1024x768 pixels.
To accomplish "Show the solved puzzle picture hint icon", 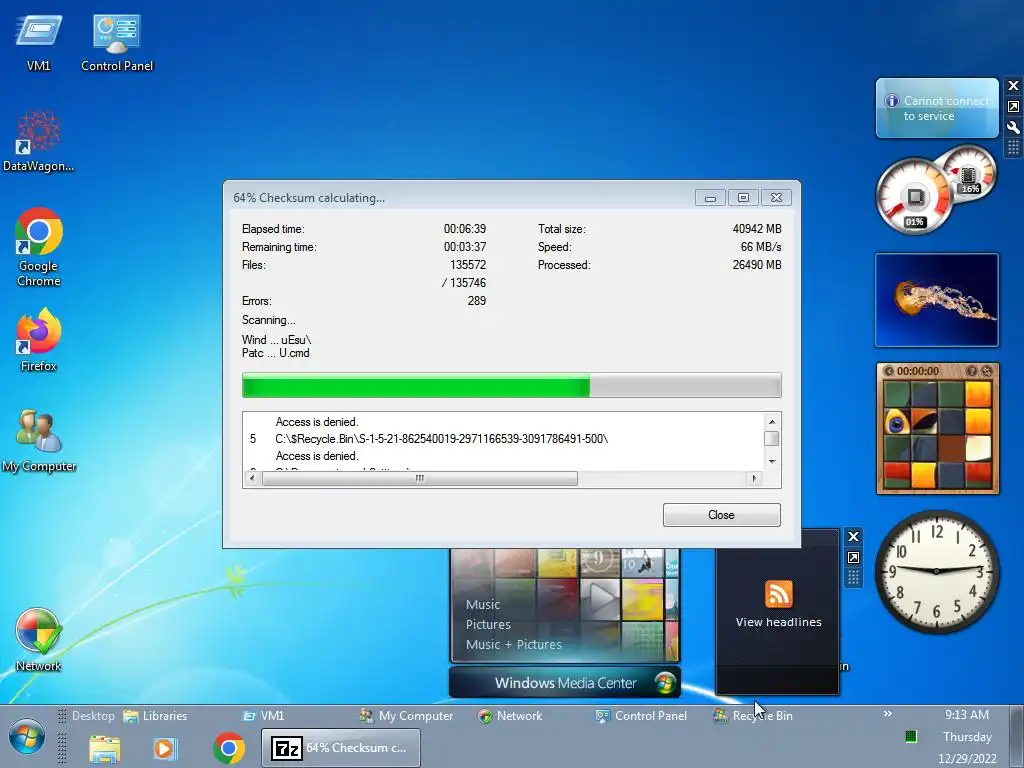I will point(972,371).
